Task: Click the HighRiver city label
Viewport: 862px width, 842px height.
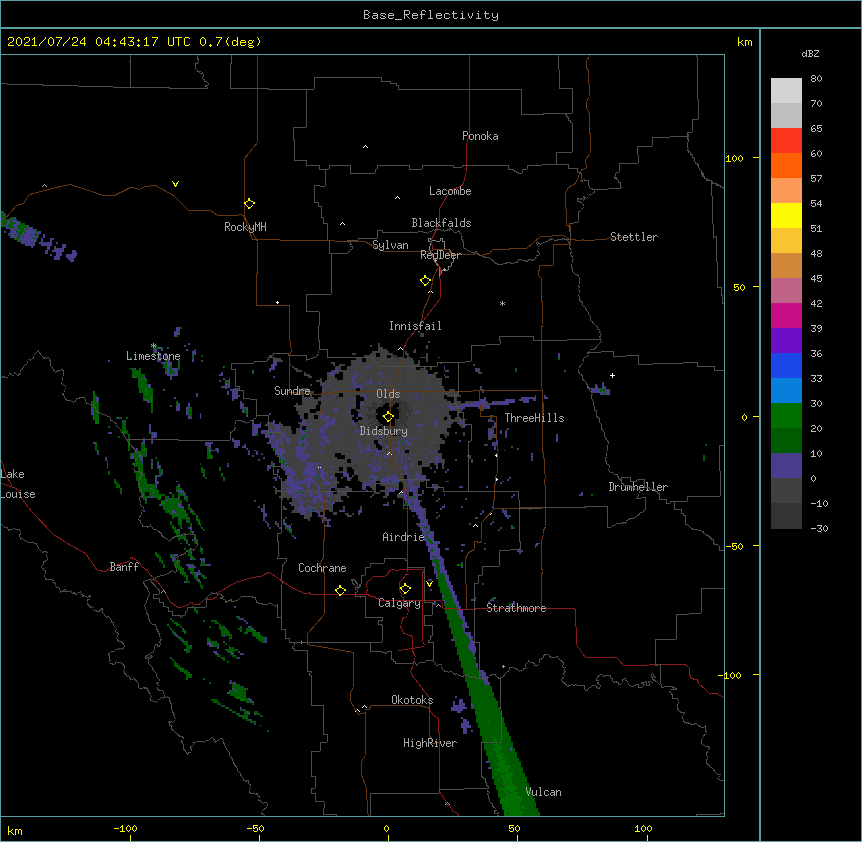Action: click(x=430, y=743)
